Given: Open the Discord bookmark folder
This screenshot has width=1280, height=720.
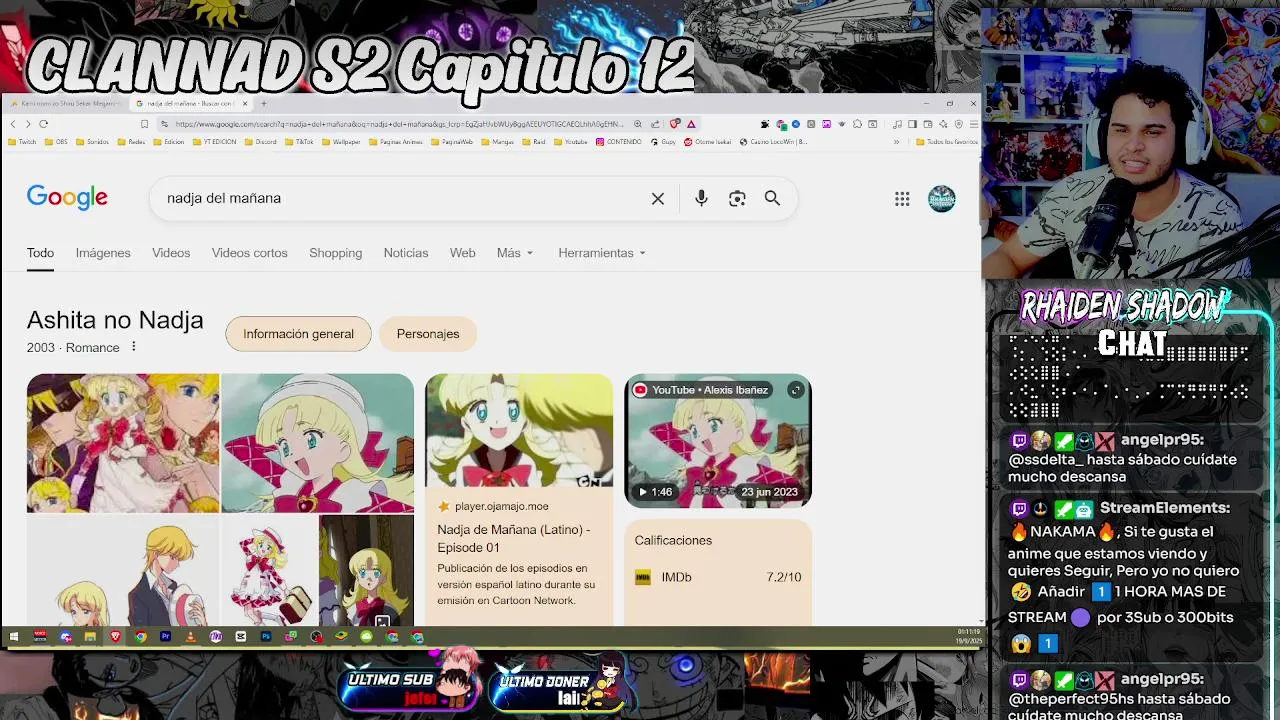Looking at the screenshot, I should coord(260,142).
